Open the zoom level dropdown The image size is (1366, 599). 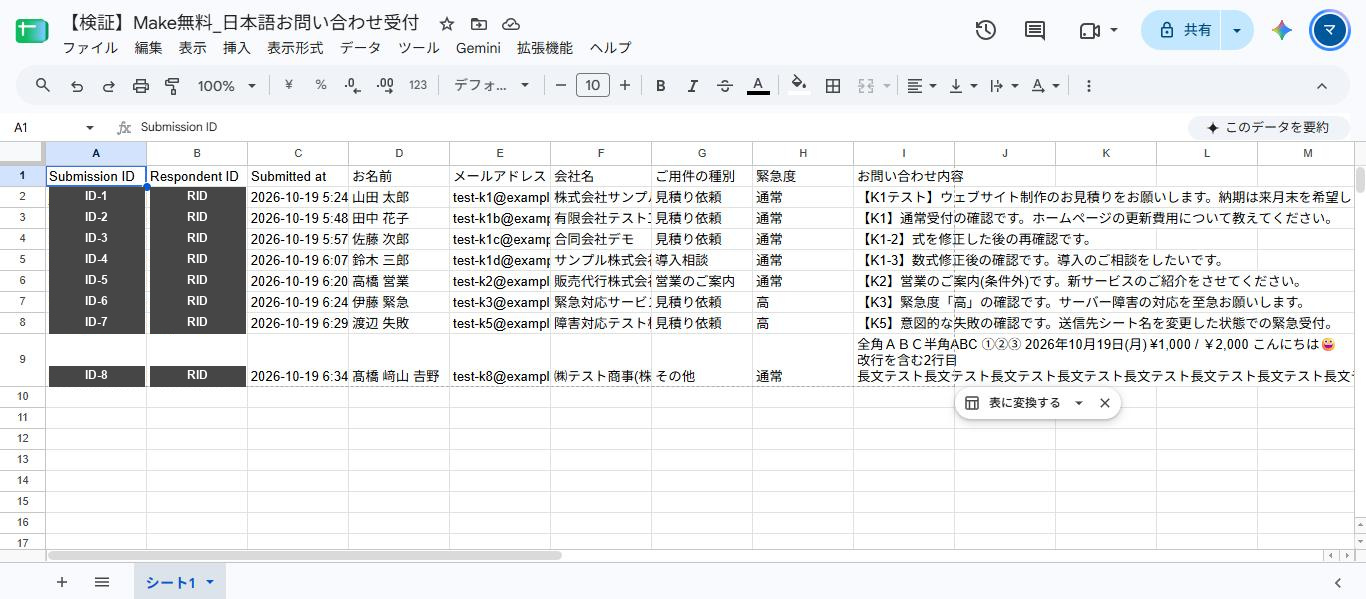pyautogui.click(x=227, y=86)
